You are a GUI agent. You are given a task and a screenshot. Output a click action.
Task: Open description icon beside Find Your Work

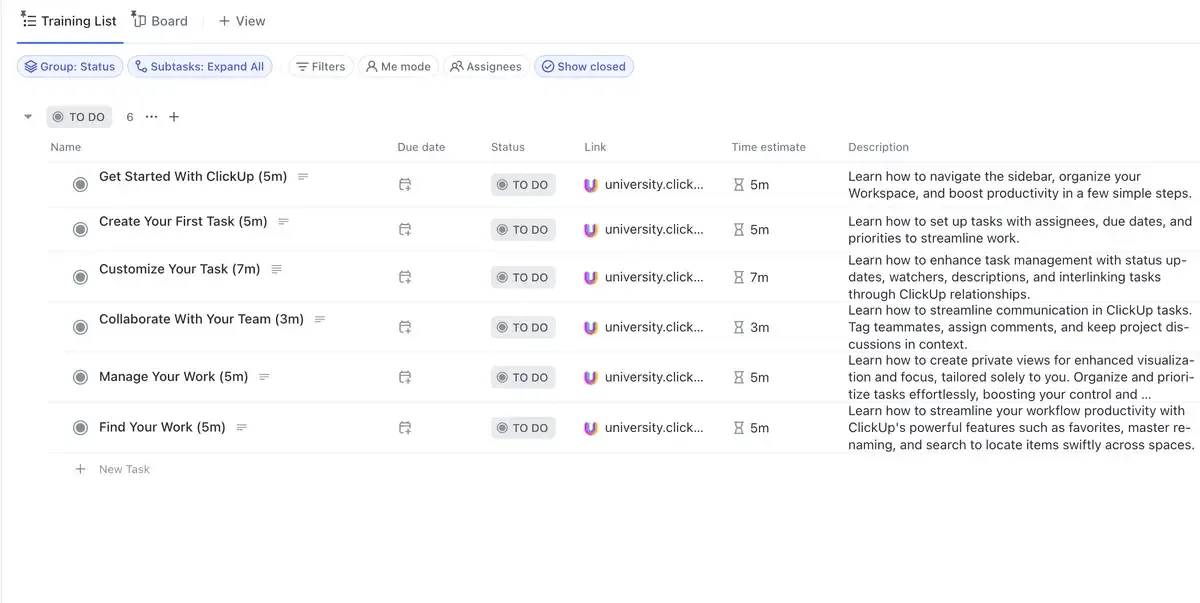(x=241, y=428)
